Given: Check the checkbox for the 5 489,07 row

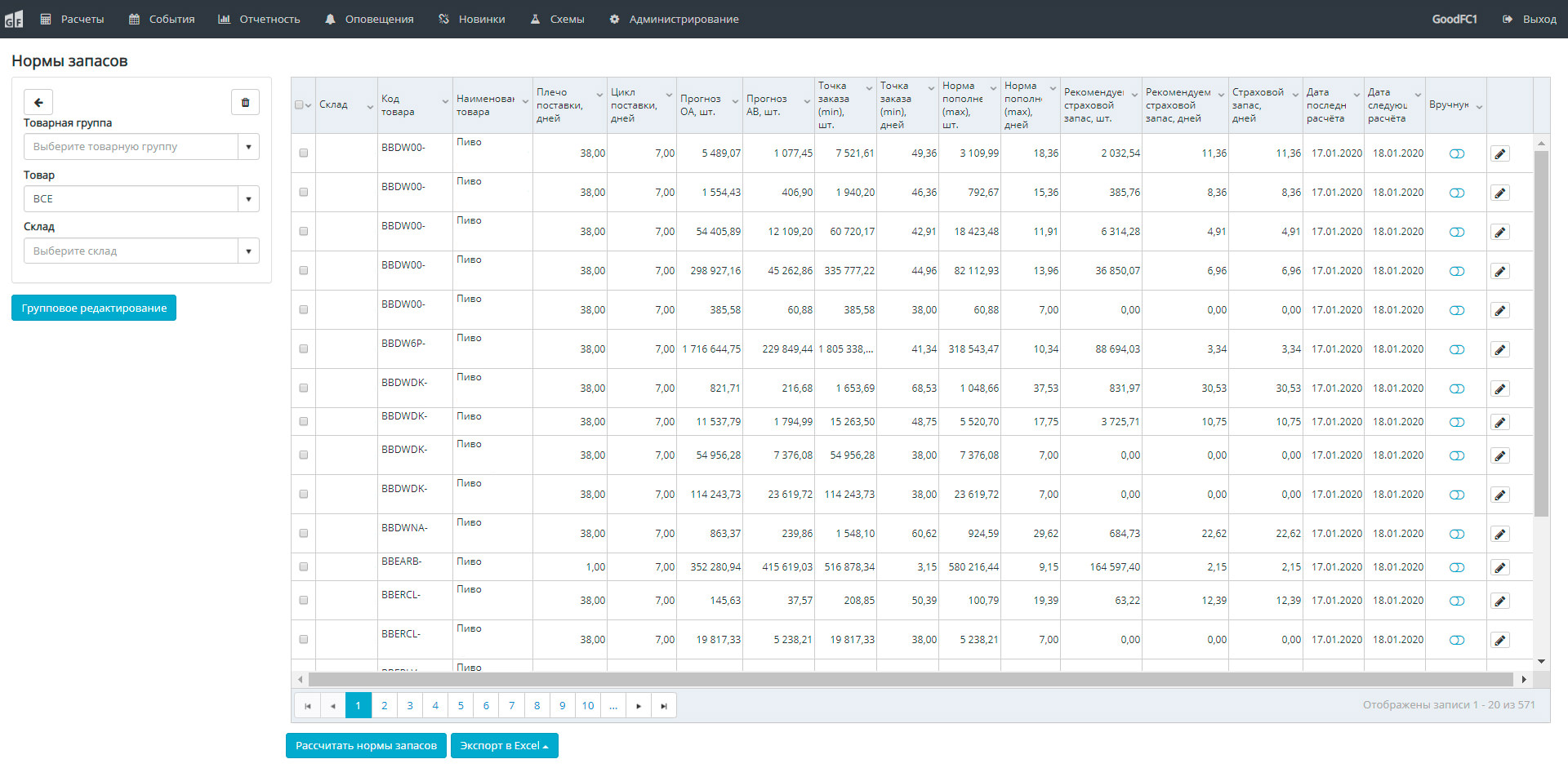Looking at the screenshot, I should pyautogui.click(x=304, y=153).
